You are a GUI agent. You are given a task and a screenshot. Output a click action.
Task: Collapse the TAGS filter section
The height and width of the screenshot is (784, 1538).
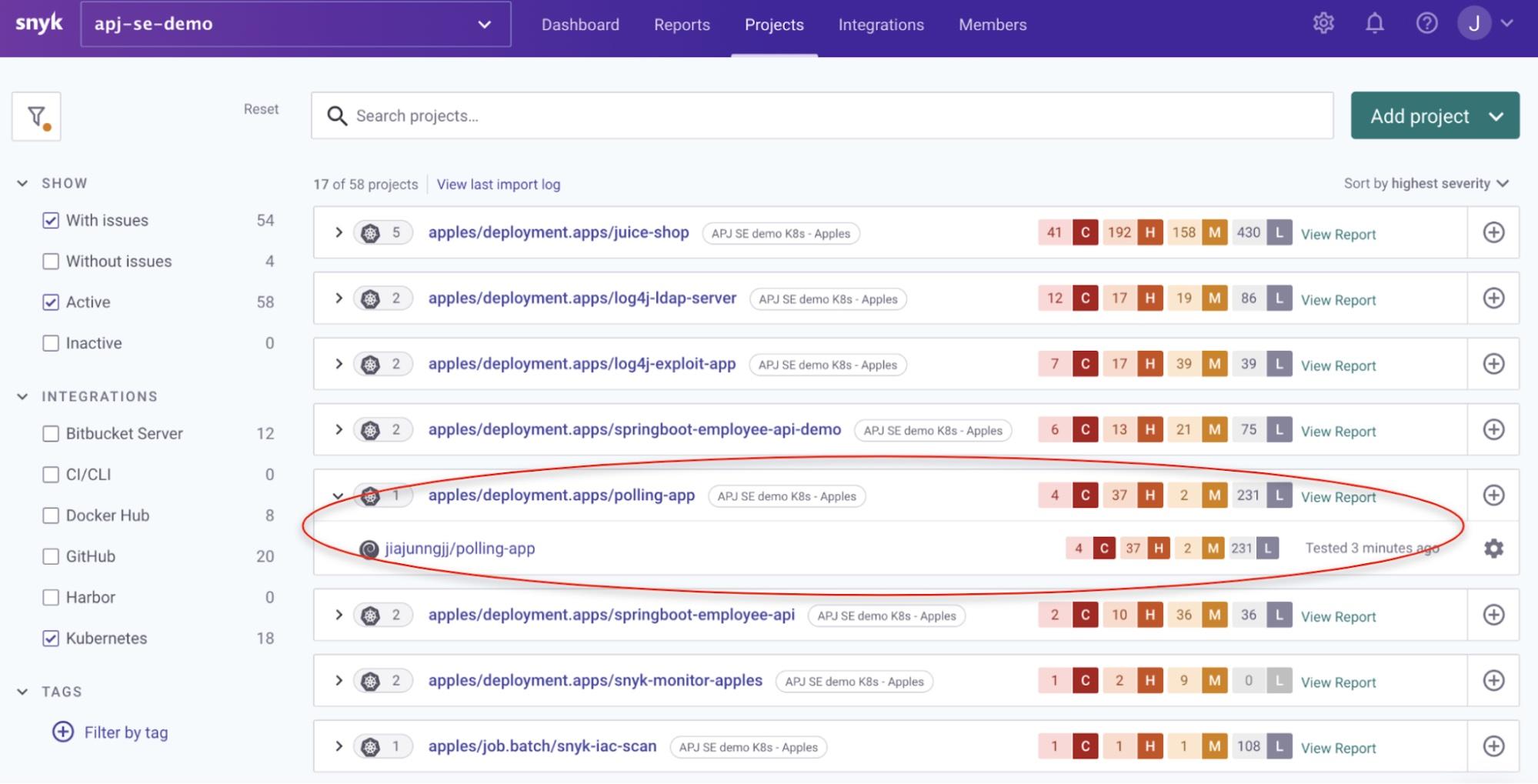(22, 692)
